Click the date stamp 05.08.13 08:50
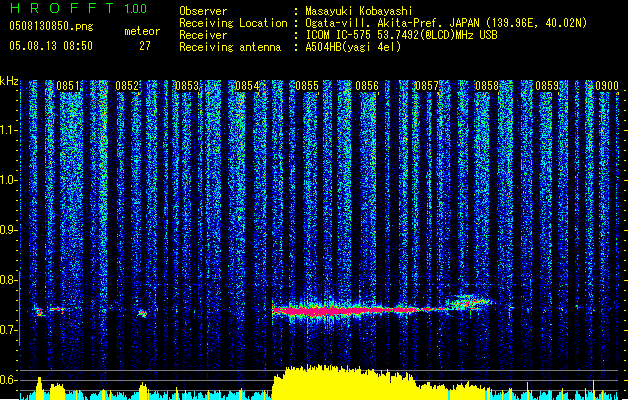Viewport: 629px width, 400px height. (51, 46)
